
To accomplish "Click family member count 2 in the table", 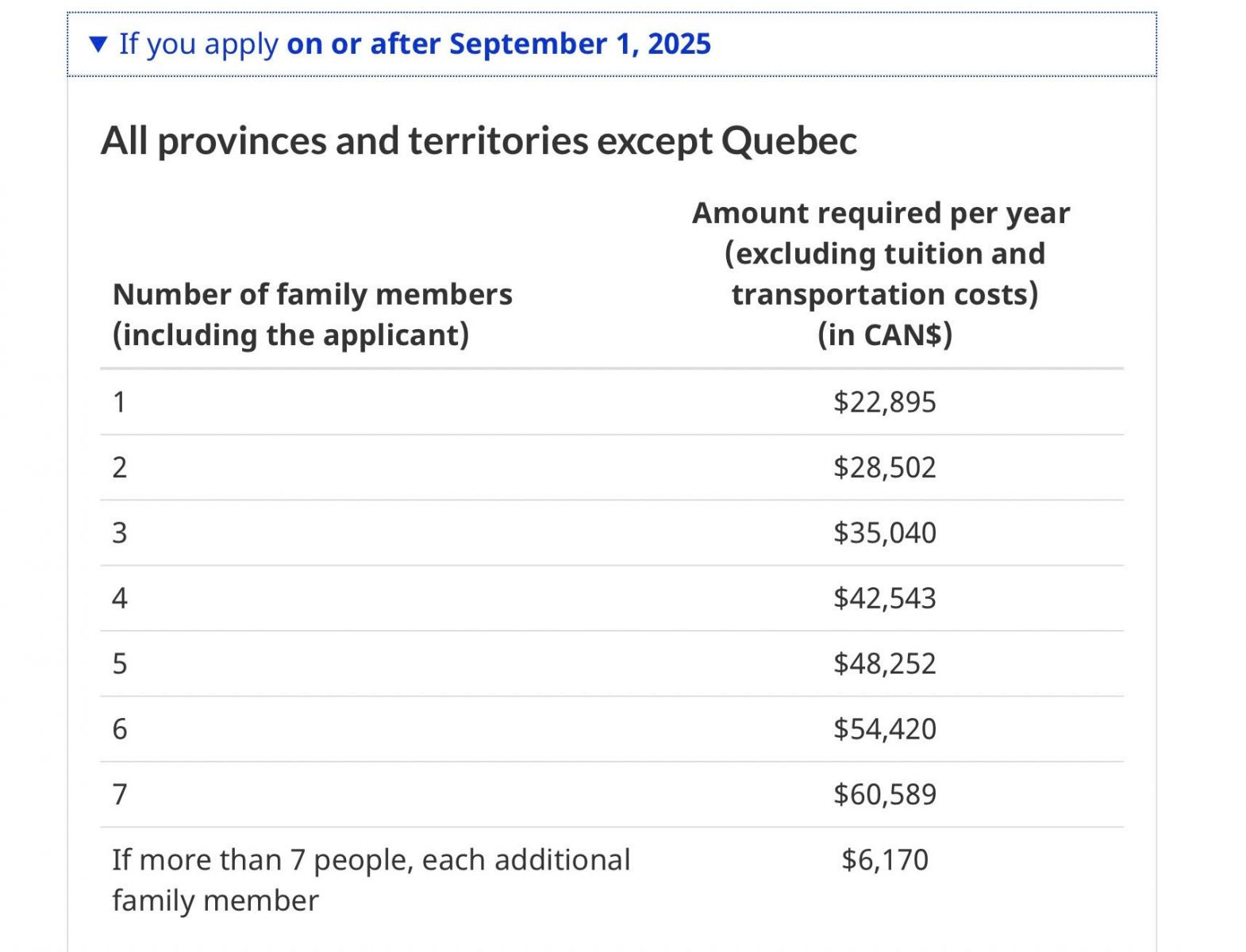I will click(x=120, y=467).
